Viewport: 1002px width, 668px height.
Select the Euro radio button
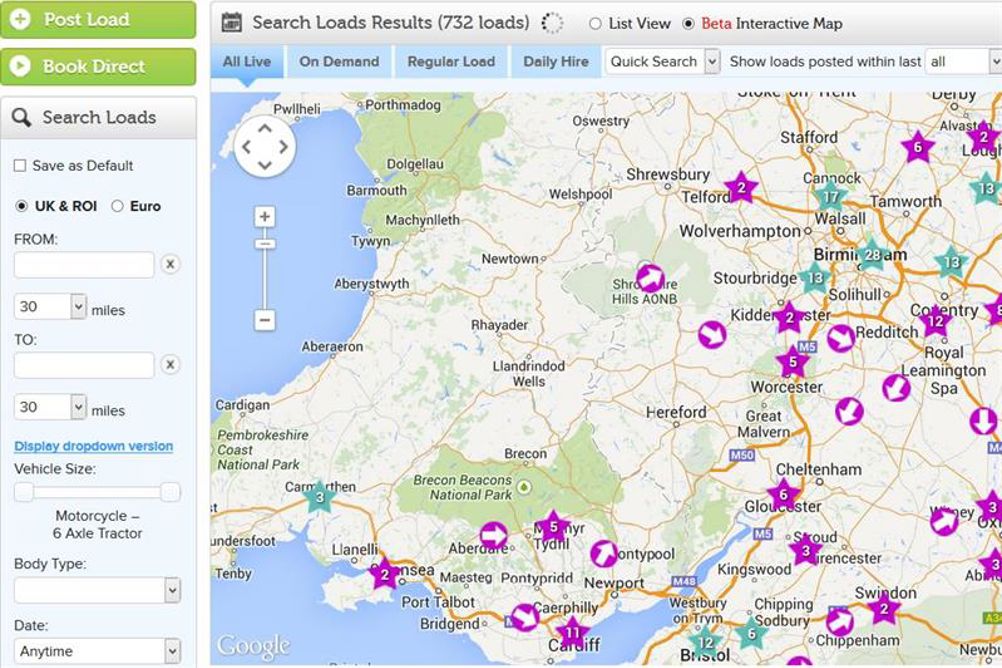[x=117, y=206]
